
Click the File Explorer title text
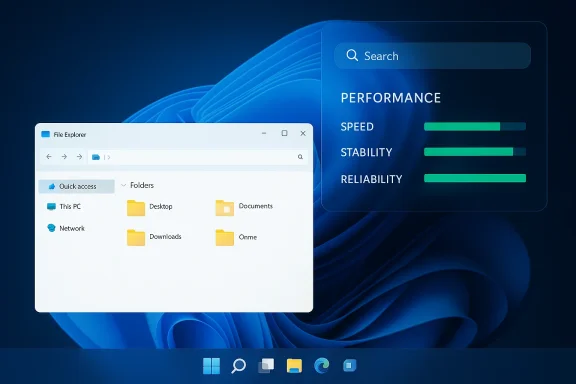point(70,134)
